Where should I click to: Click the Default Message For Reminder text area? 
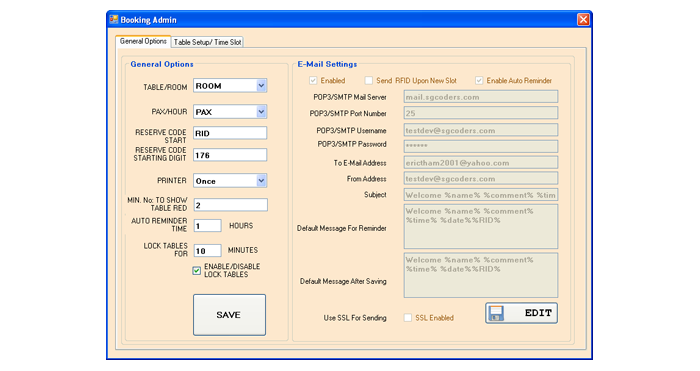[481, 226]
